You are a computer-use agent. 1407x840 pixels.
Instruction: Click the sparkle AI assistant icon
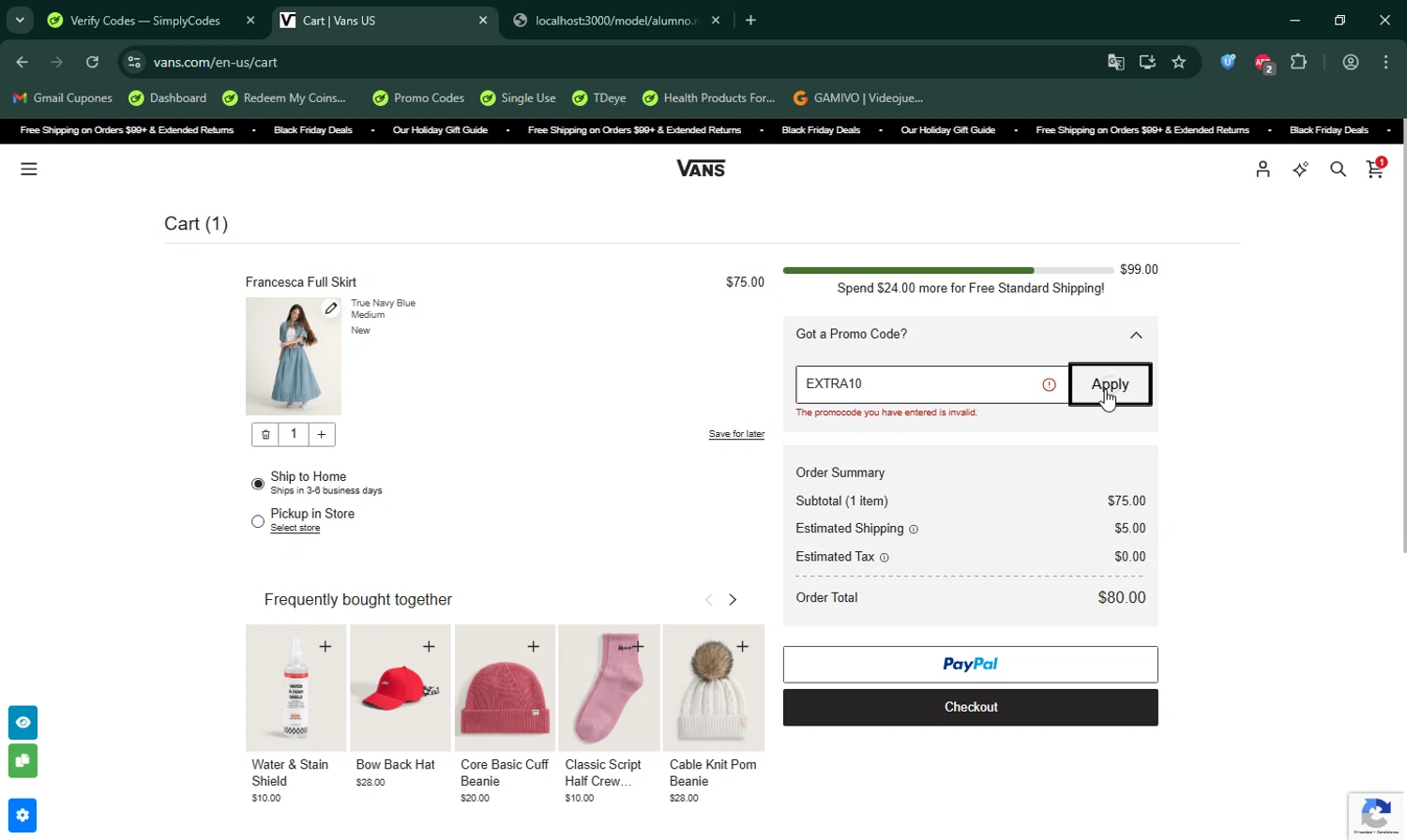pos(1300,169)
